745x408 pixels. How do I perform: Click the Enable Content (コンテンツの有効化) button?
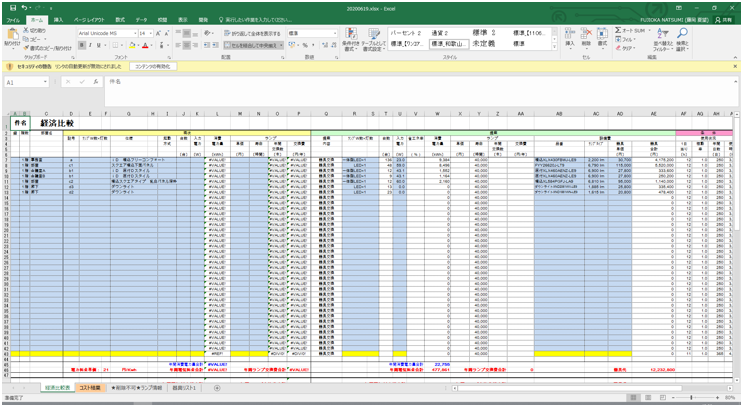pyautogui.click(x=153, y=65)
